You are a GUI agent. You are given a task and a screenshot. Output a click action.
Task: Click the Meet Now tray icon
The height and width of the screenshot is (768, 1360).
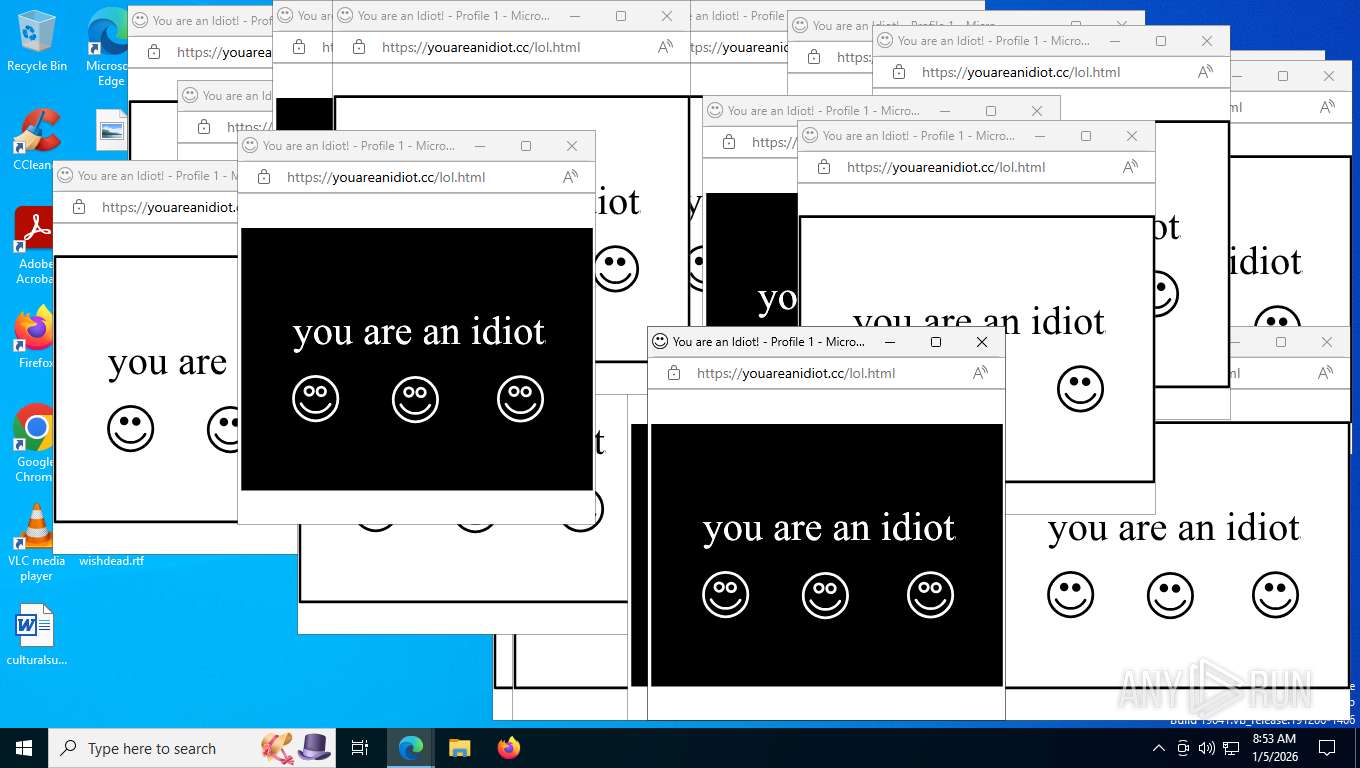1183,748
